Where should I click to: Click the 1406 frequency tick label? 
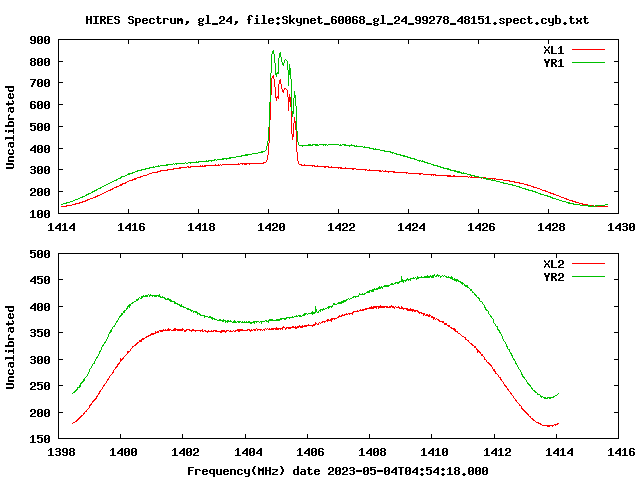310,452
